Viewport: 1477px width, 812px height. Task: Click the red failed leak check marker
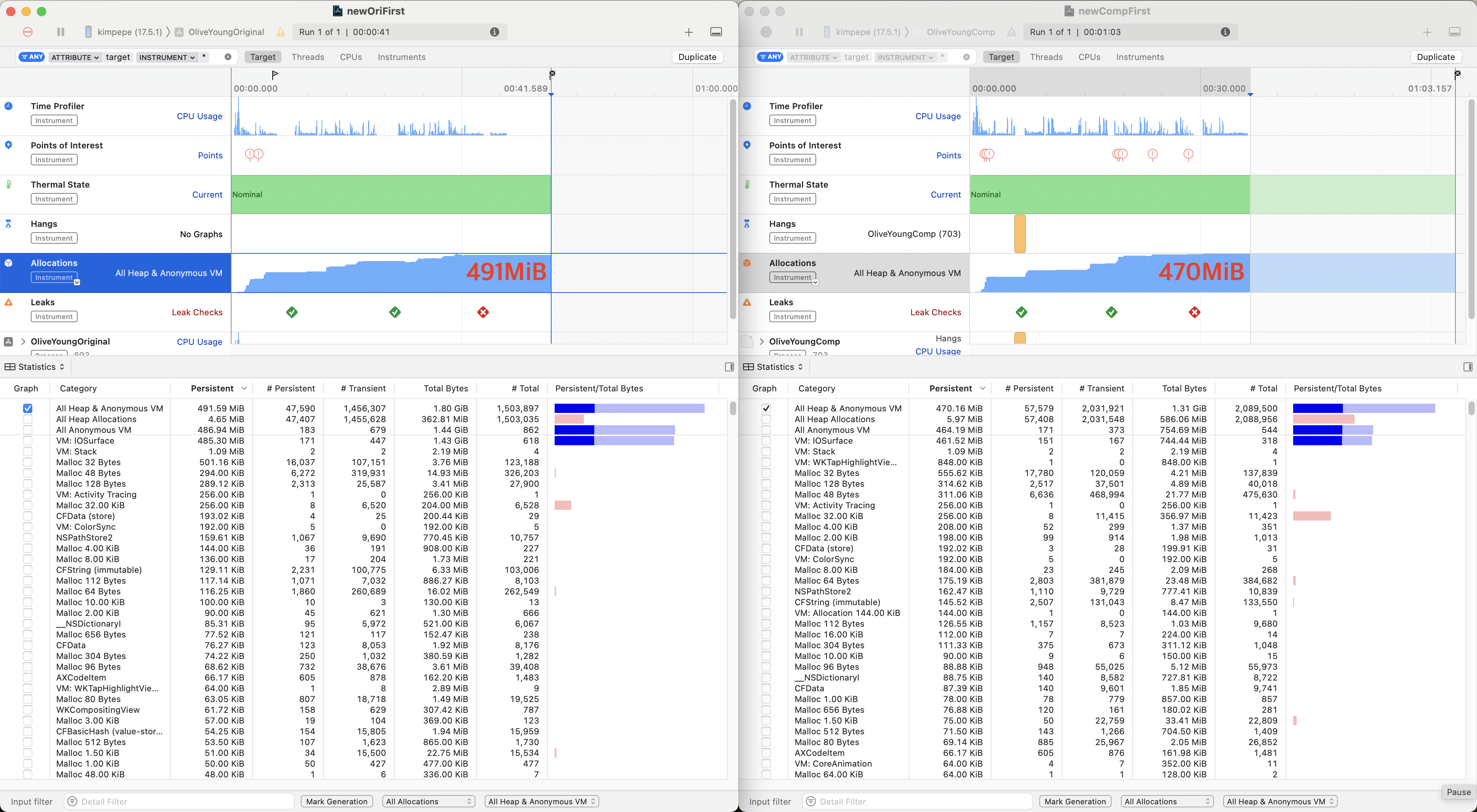[x=483, y=312]
